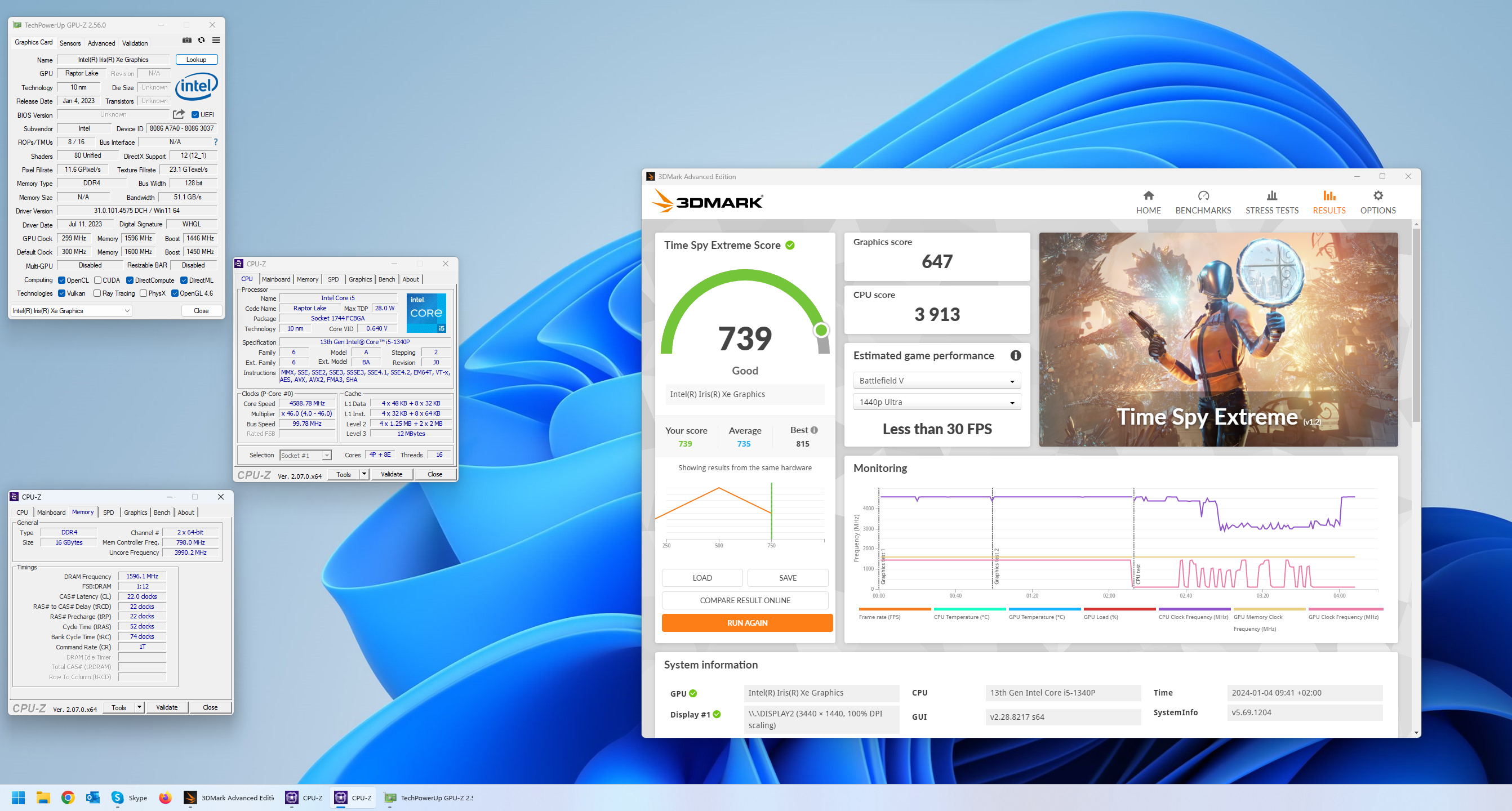This screenshot has width=1512, height=811.
Task: Toggle UEFI checkbox in GPU-Z
Action: pyautogui.click(x=195, y=115)
